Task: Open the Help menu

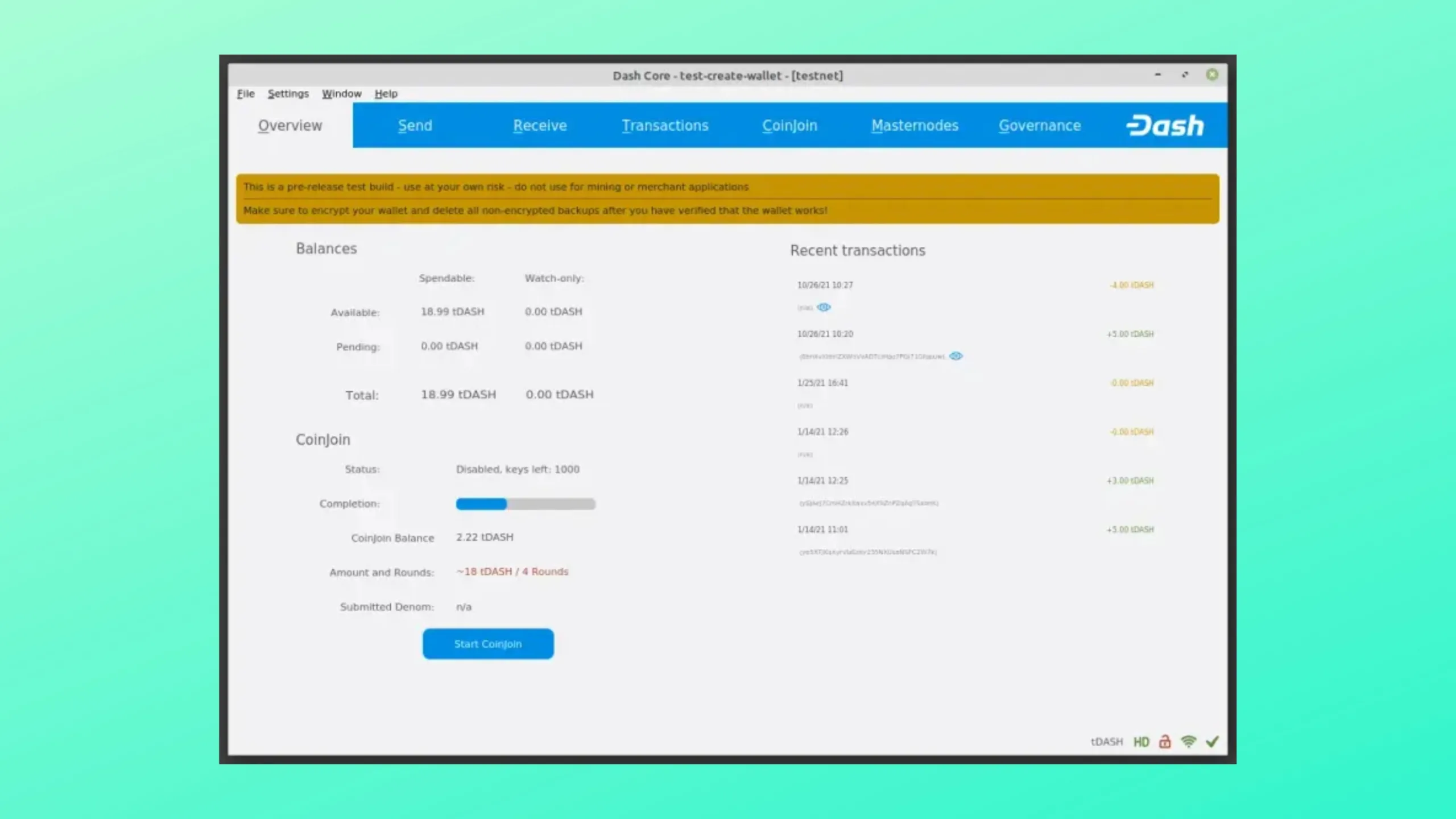Action: click(386, 94)
